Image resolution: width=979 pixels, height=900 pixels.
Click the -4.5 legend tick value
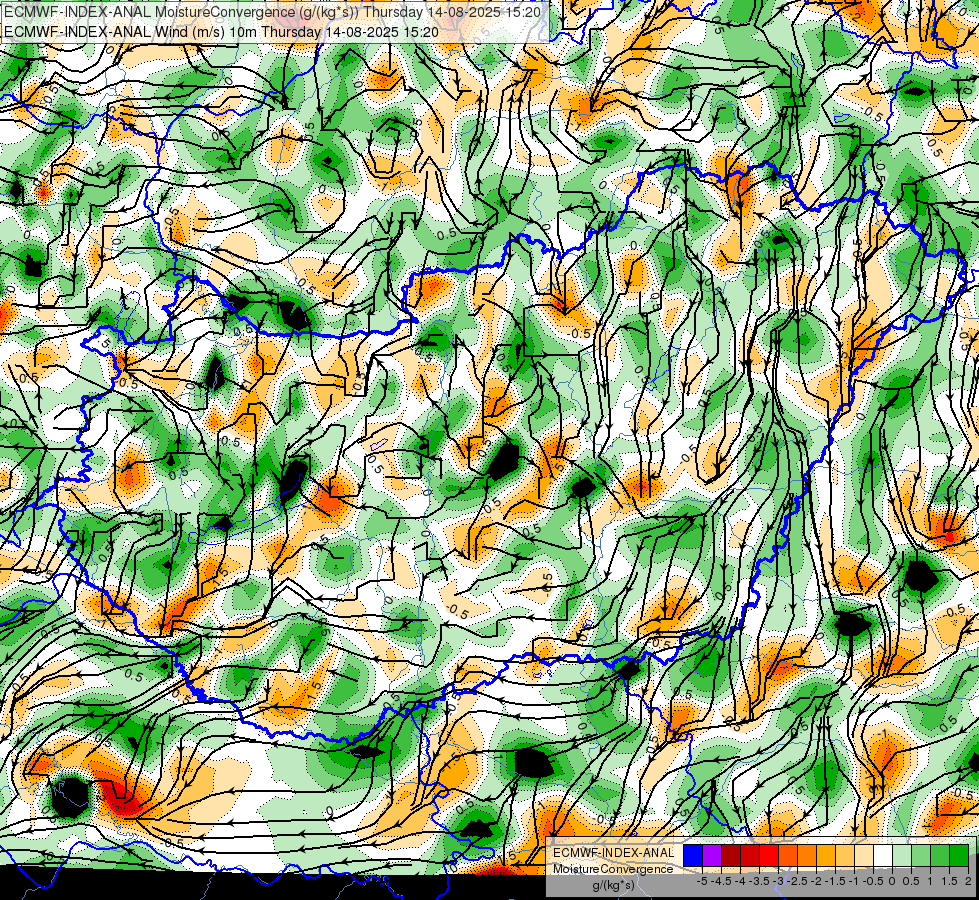[x=722, y=881]
